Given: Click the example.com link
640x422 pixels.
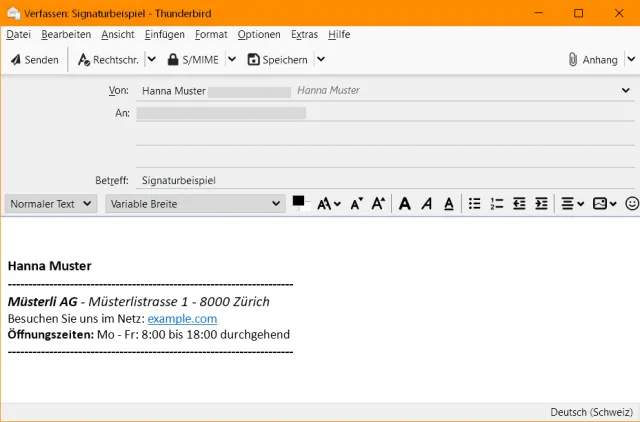Looking at the screenshot, I should pyautogui.click(x=182, y=318).
